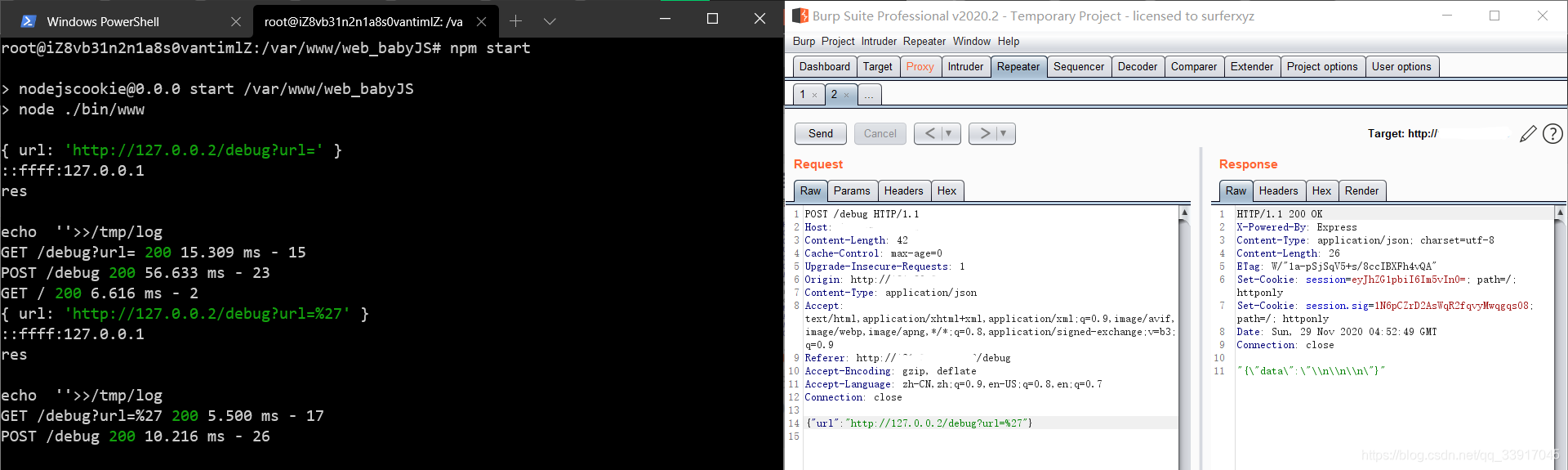This screenshot has height=470, width=1568.
Task: Click the 'GET /debug?url=%27 200' log line
Action: [x=162, y=416]
